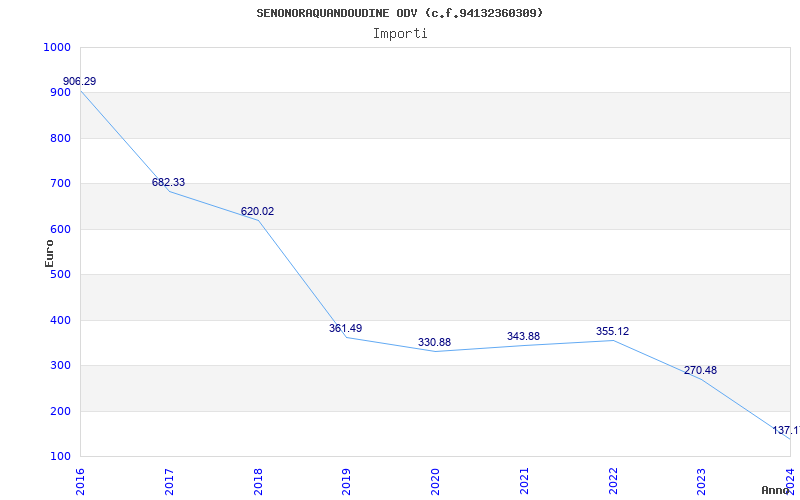800x500 pixels.
Task: Click the 800 y-axis tick label
Action: tap(60, 138)
